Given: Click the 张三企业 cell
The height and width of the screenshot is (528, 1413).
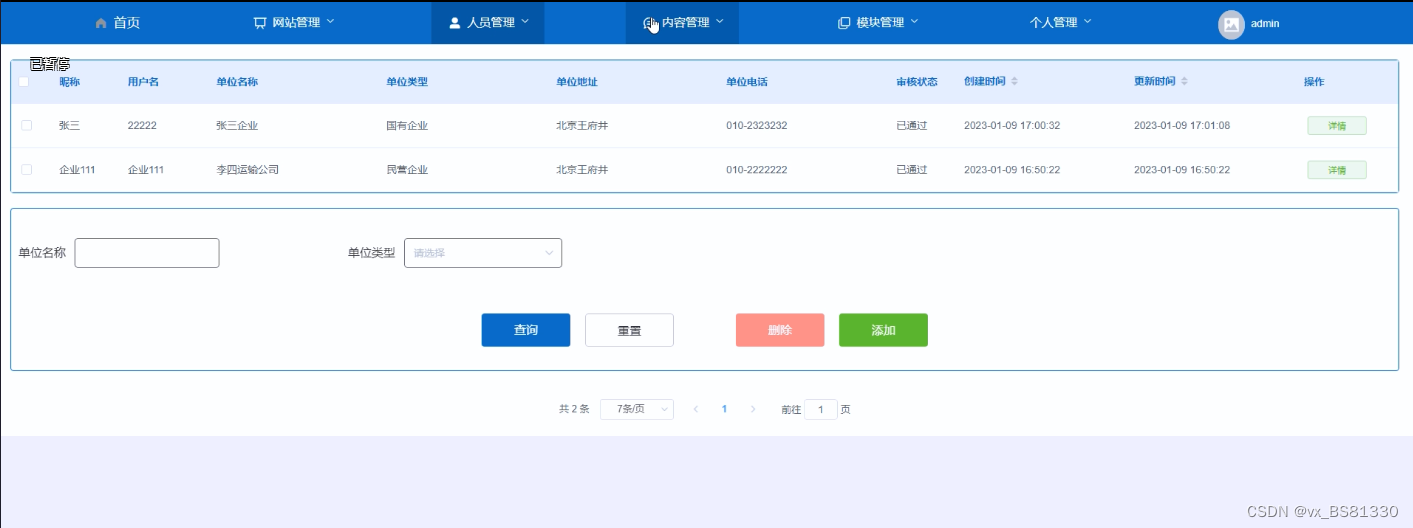Looking at the screenshot, I should click(237, 126).
